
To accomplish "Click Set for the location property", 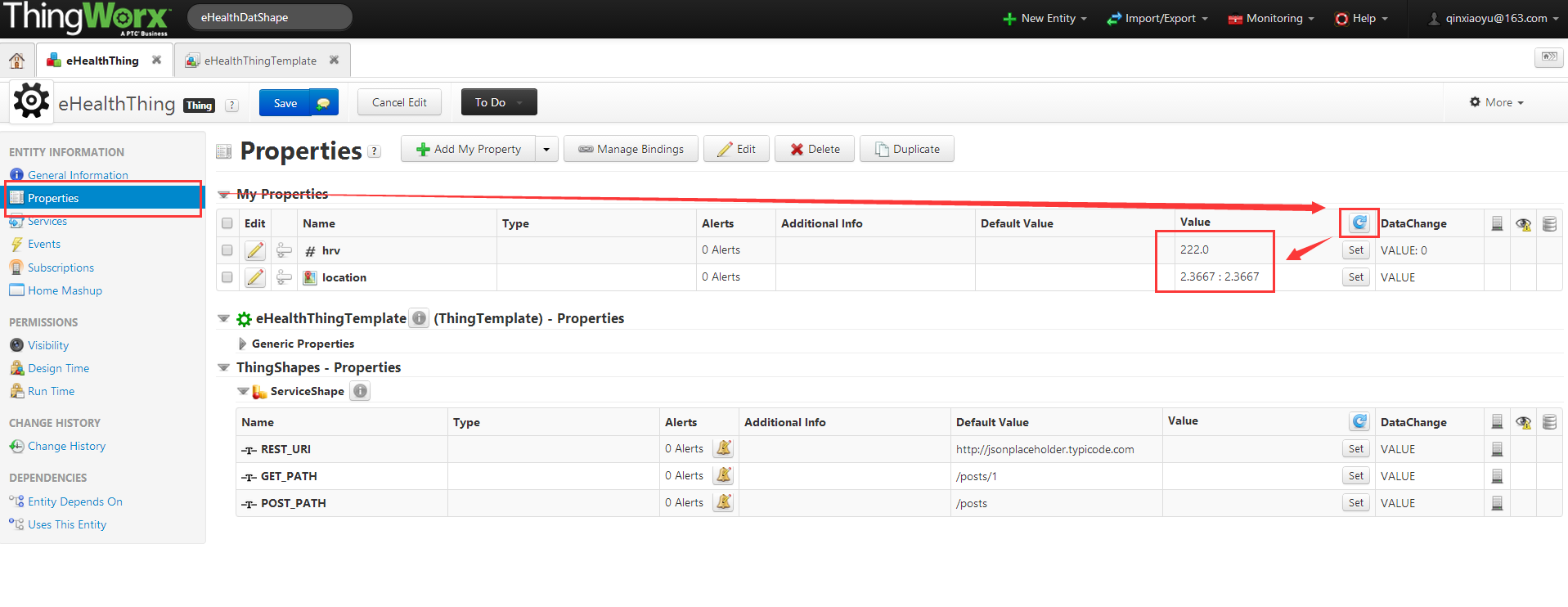I will (x=1356, y=277).
